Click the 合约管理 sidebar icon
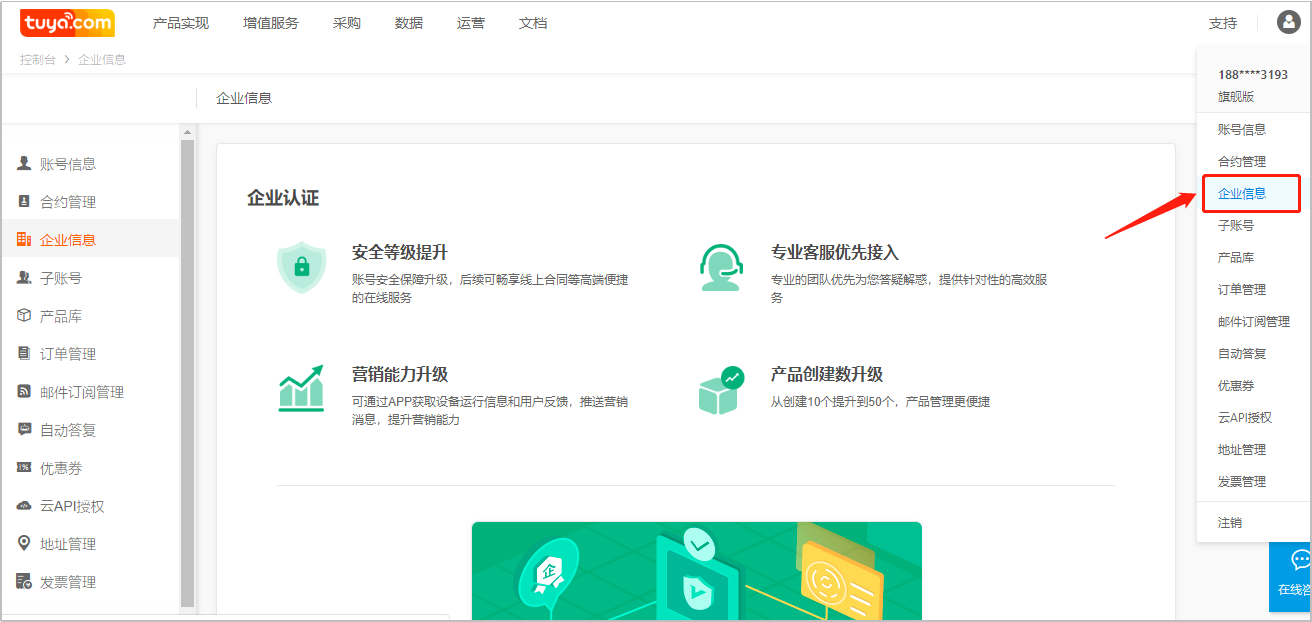The width and height of the screenshot is (1312, 622). (24, 202)
